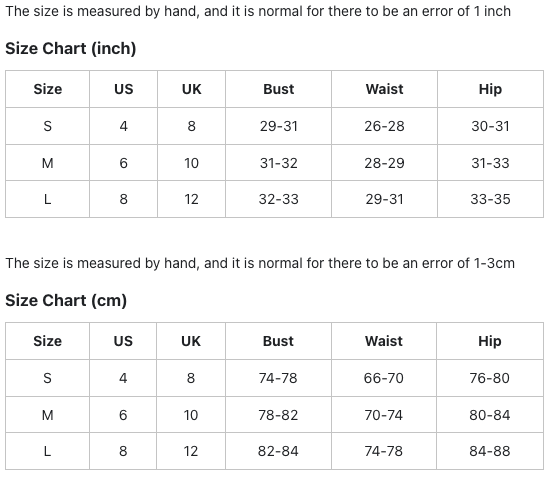Click the 29-31 bust cell for size S

pos(278,126)
